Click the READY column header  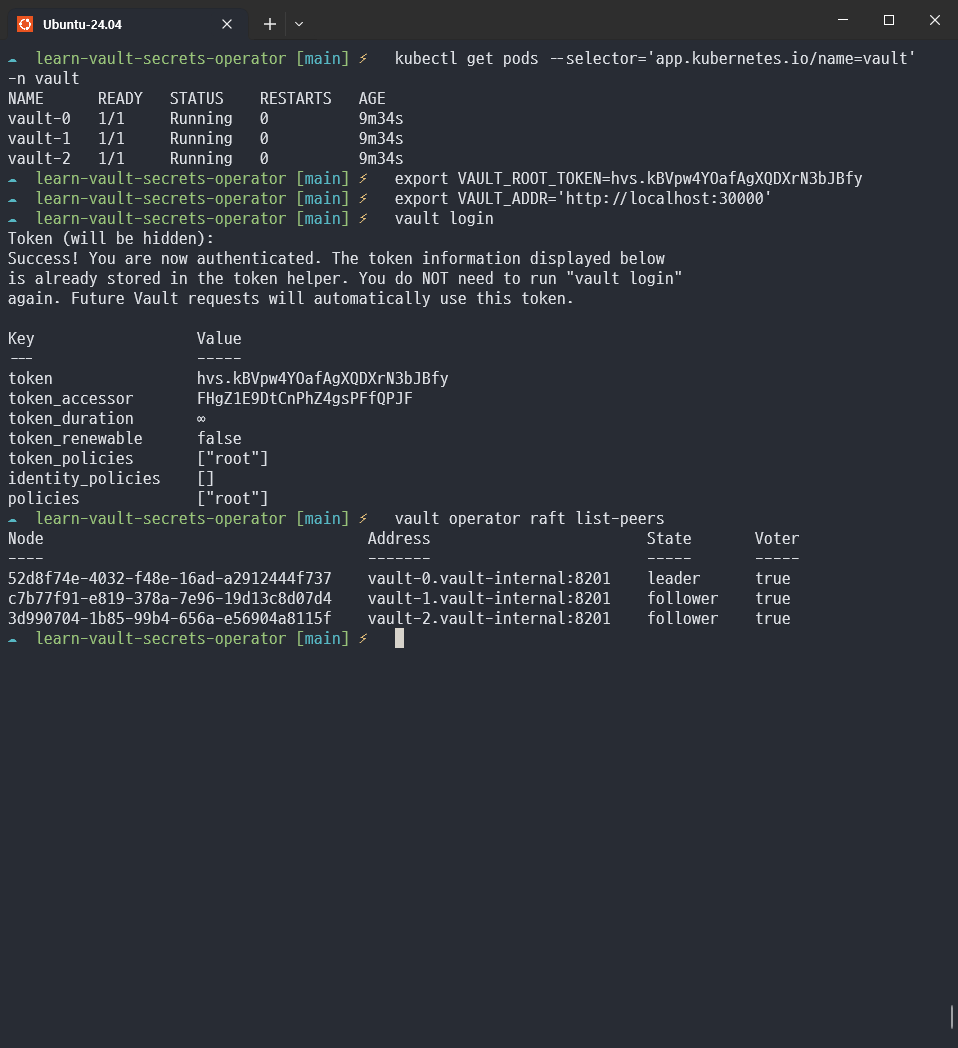(x=120, y=98)
